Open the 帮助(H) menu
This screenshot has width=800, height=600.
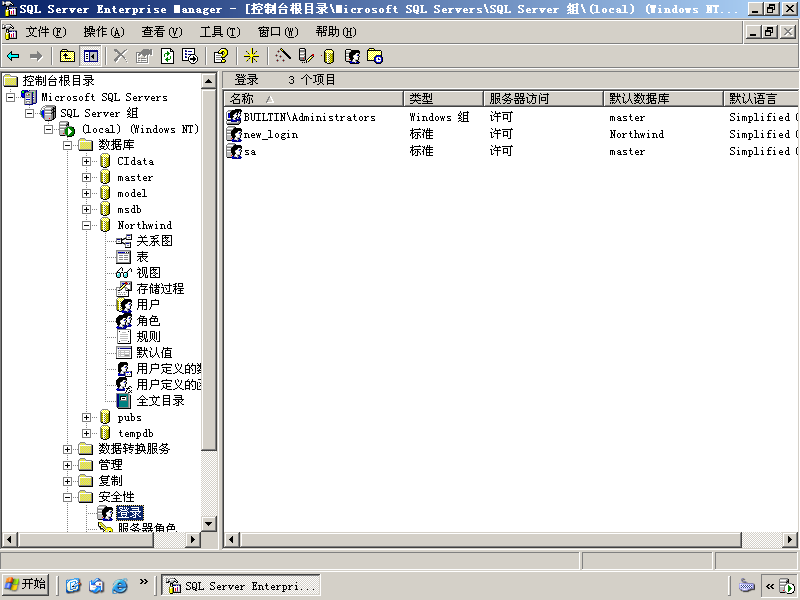coord(336,32)
